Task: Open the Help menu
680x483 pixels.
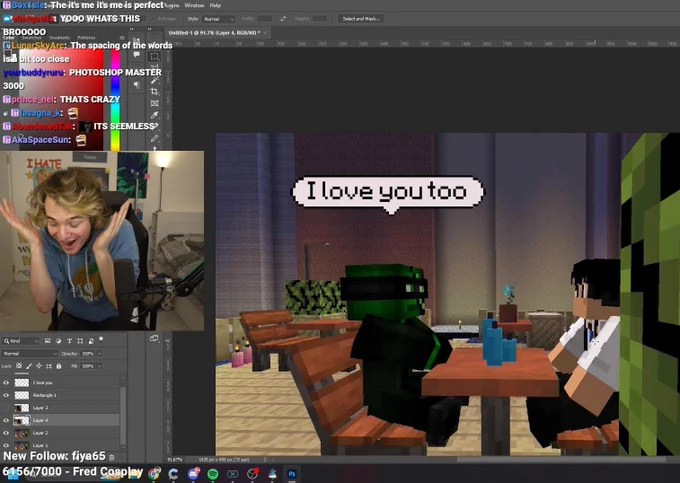Action: tap(216, 5)
